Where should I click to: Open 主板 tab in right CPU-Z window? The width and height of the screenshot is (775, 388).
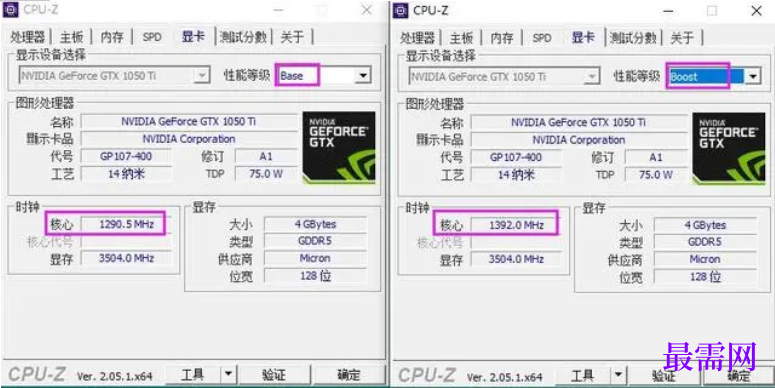coord(462,38)
